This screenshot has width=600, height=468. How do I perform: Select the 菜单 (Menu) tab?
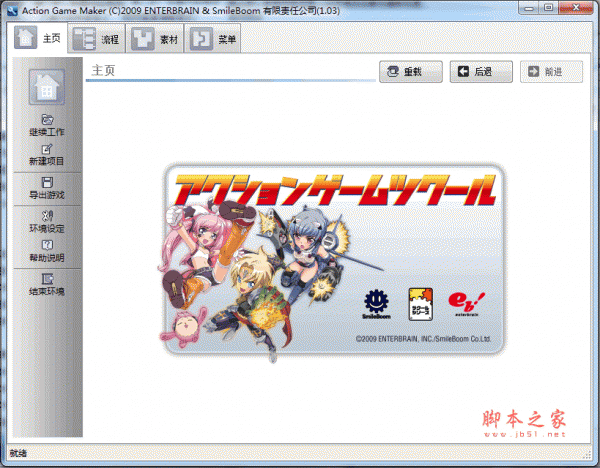point(213,40)
